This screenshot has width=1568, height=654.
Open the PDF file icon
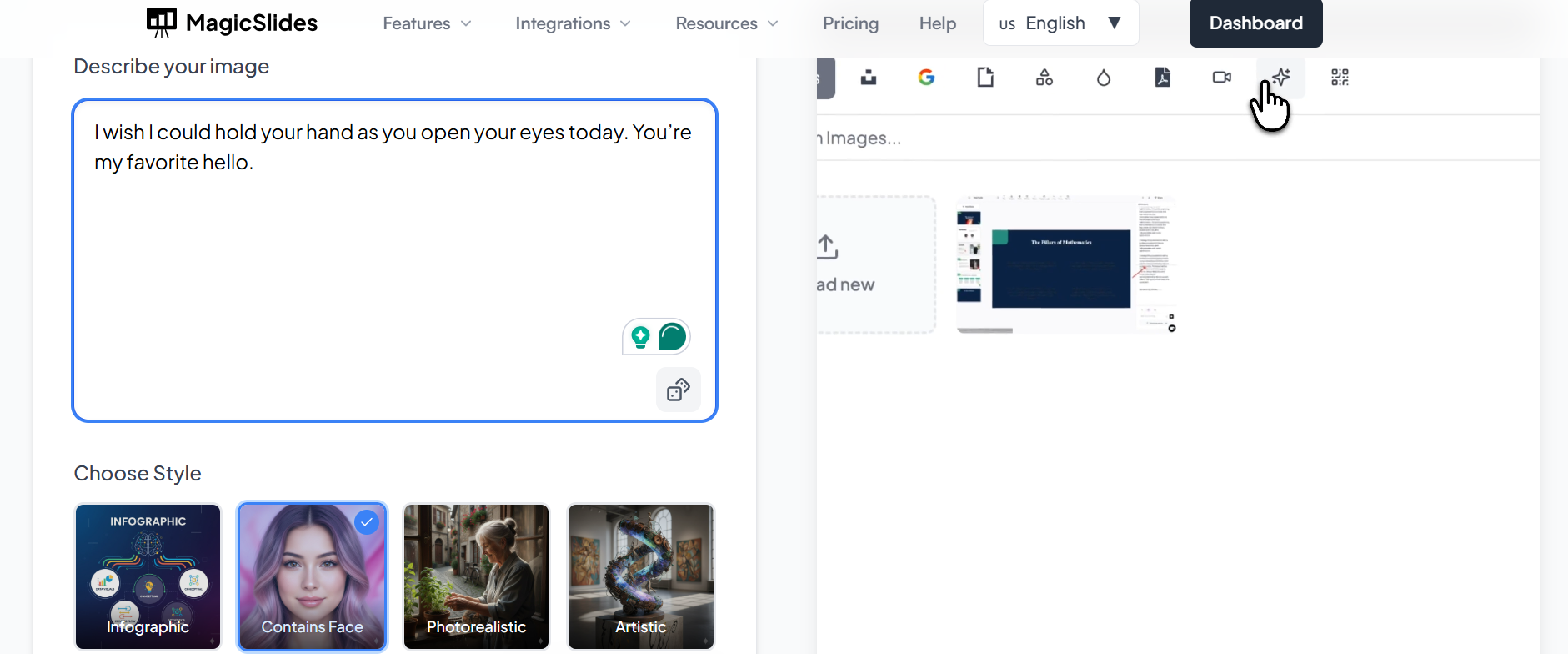[x=1163, y=78]
